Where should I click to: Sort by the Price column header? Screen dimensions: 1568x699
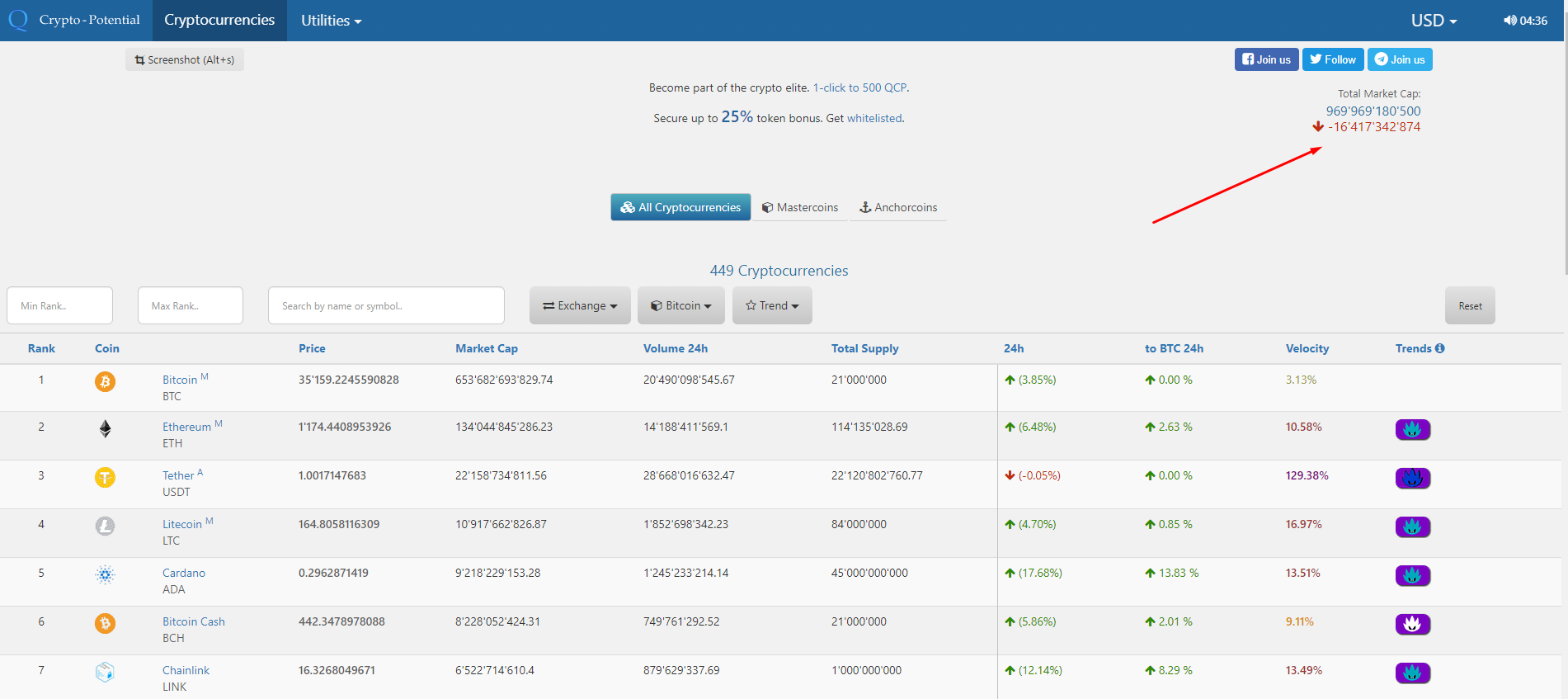(x=312, y=348)
